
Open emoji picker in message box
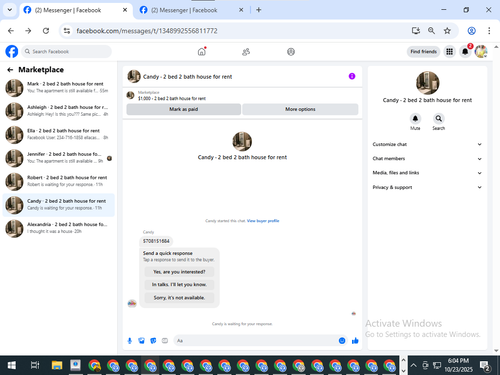[342, 341]
